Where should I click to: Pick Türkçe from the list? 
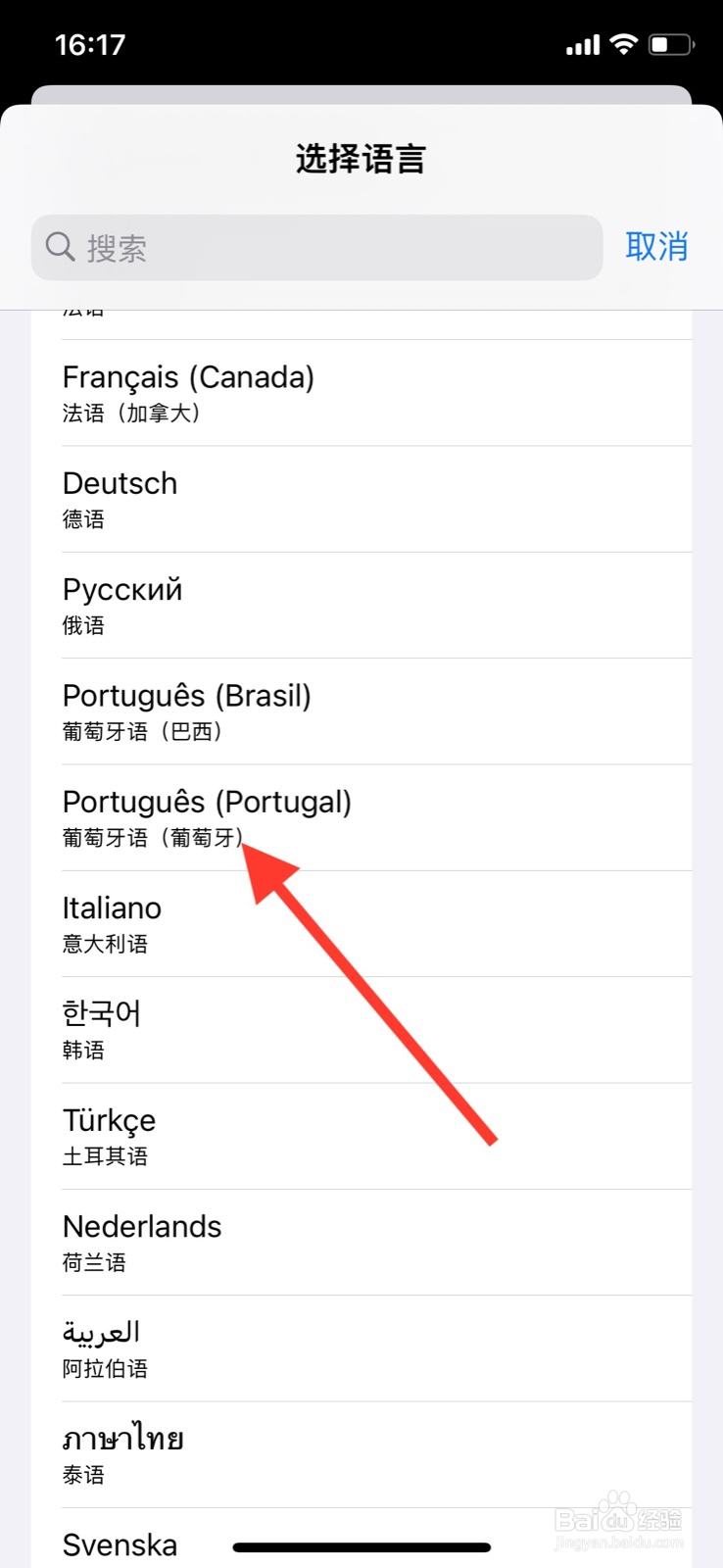[361, 1136]
